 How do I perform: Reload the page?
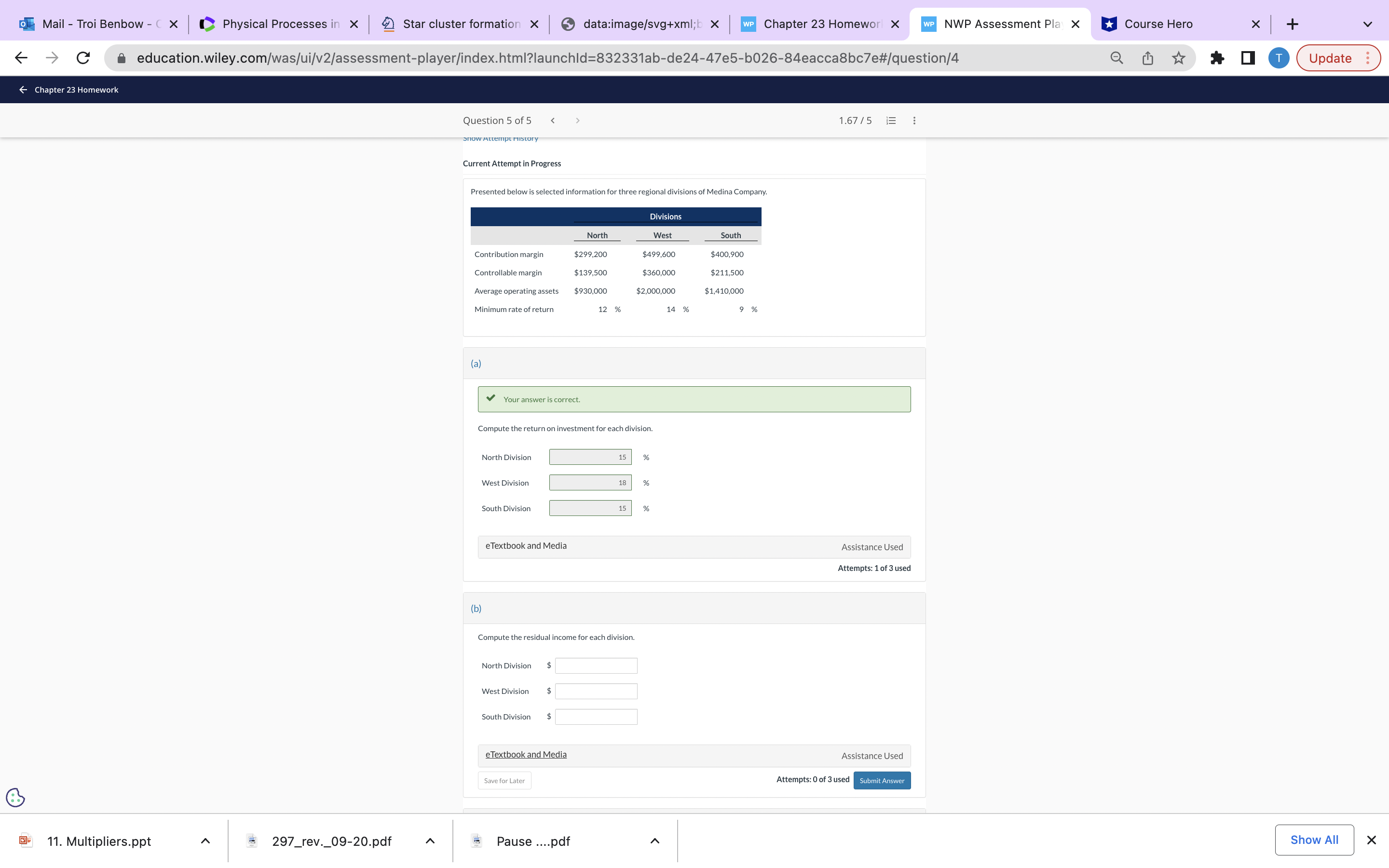pos(83,58)
